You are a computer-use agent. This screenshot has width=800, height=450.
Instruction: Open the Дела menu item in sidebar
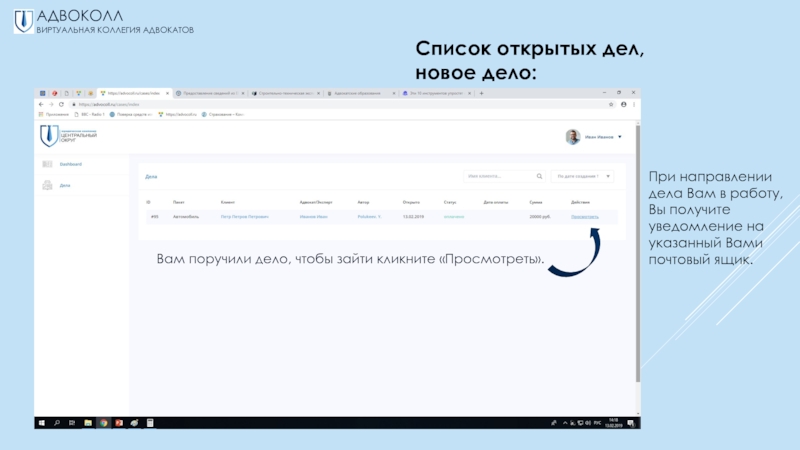(x=65, y=185)
